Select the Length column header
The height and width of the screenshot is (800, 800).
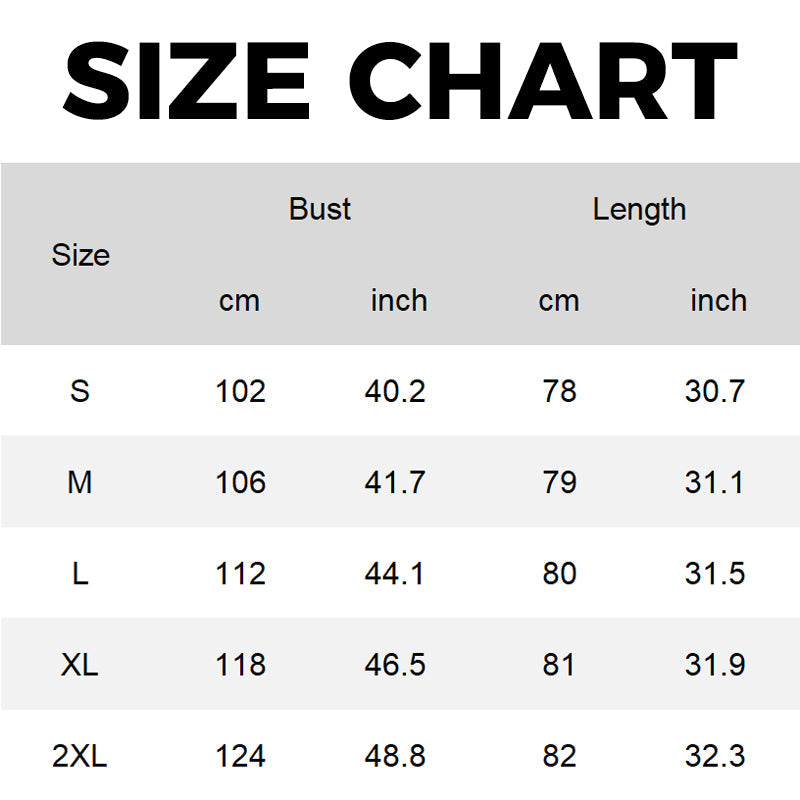pos(639,210)
